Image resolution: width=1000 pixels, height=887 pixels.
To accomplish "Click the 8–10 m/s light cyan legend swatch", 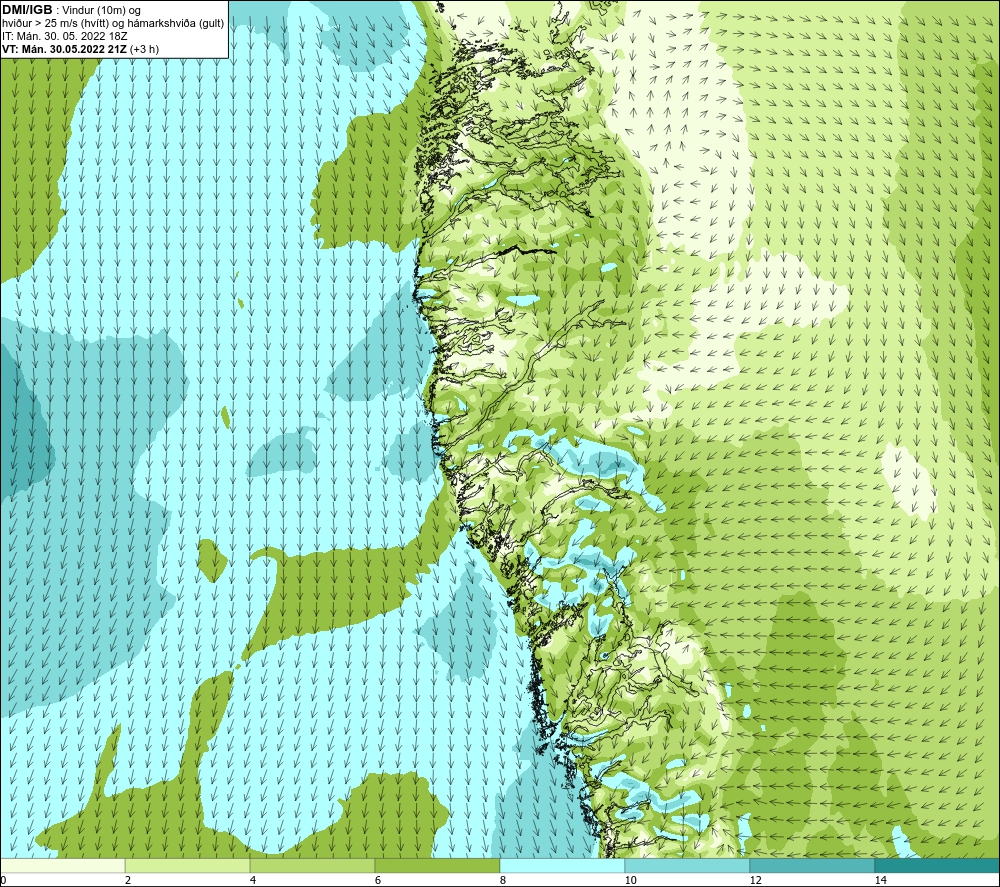I will pos(562,865).
